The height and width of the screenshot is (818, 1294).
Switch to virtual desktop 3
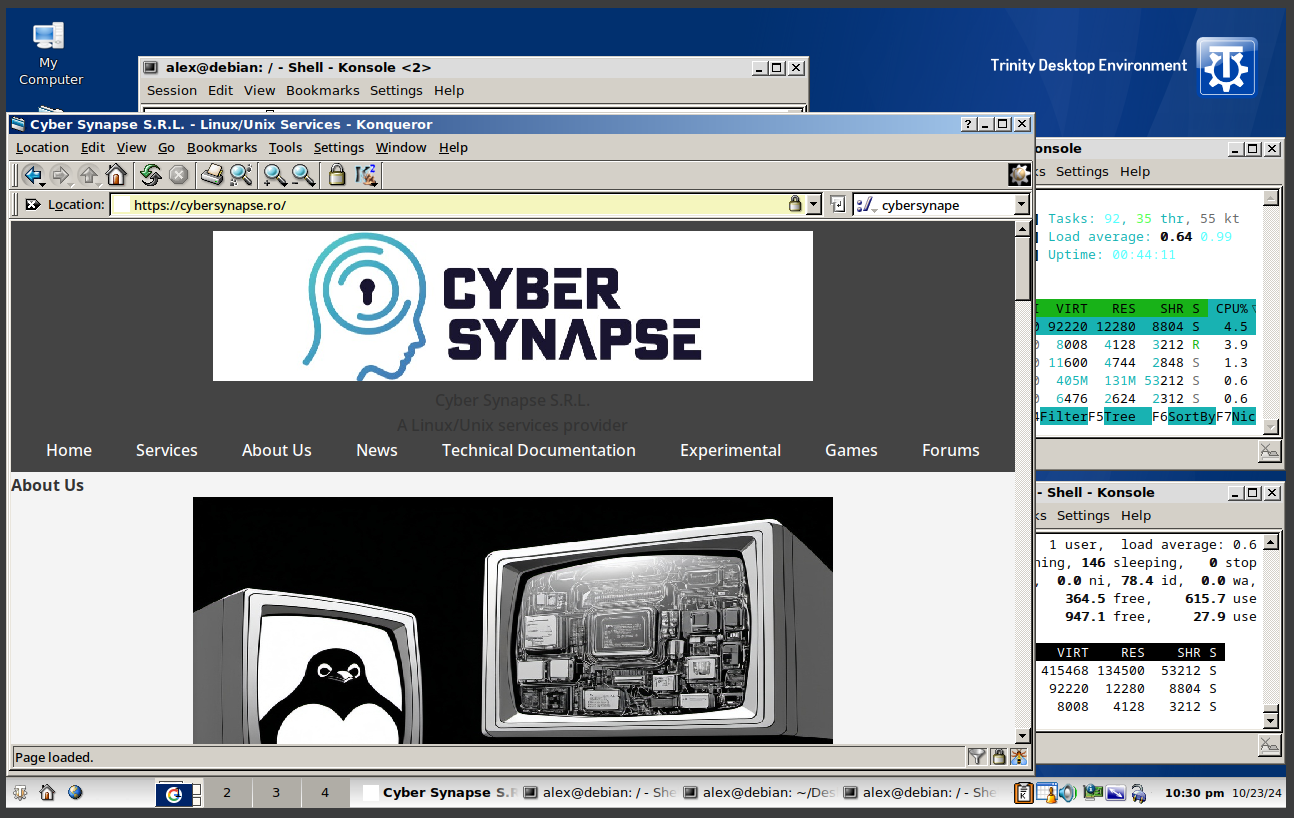tap(276, 793)
